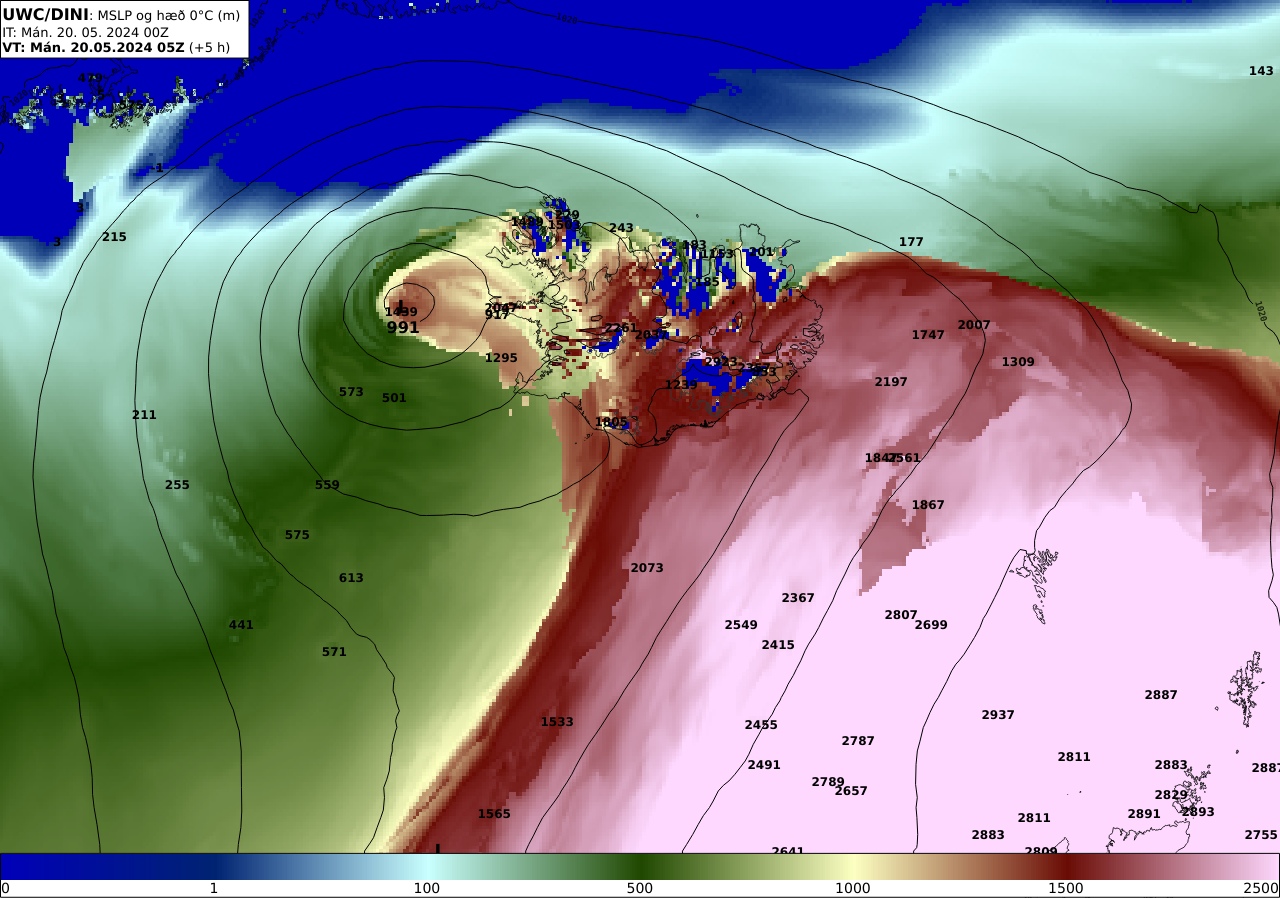Select the height value 255
Screen dimensions: 1280x898
(x=177, y=485)
